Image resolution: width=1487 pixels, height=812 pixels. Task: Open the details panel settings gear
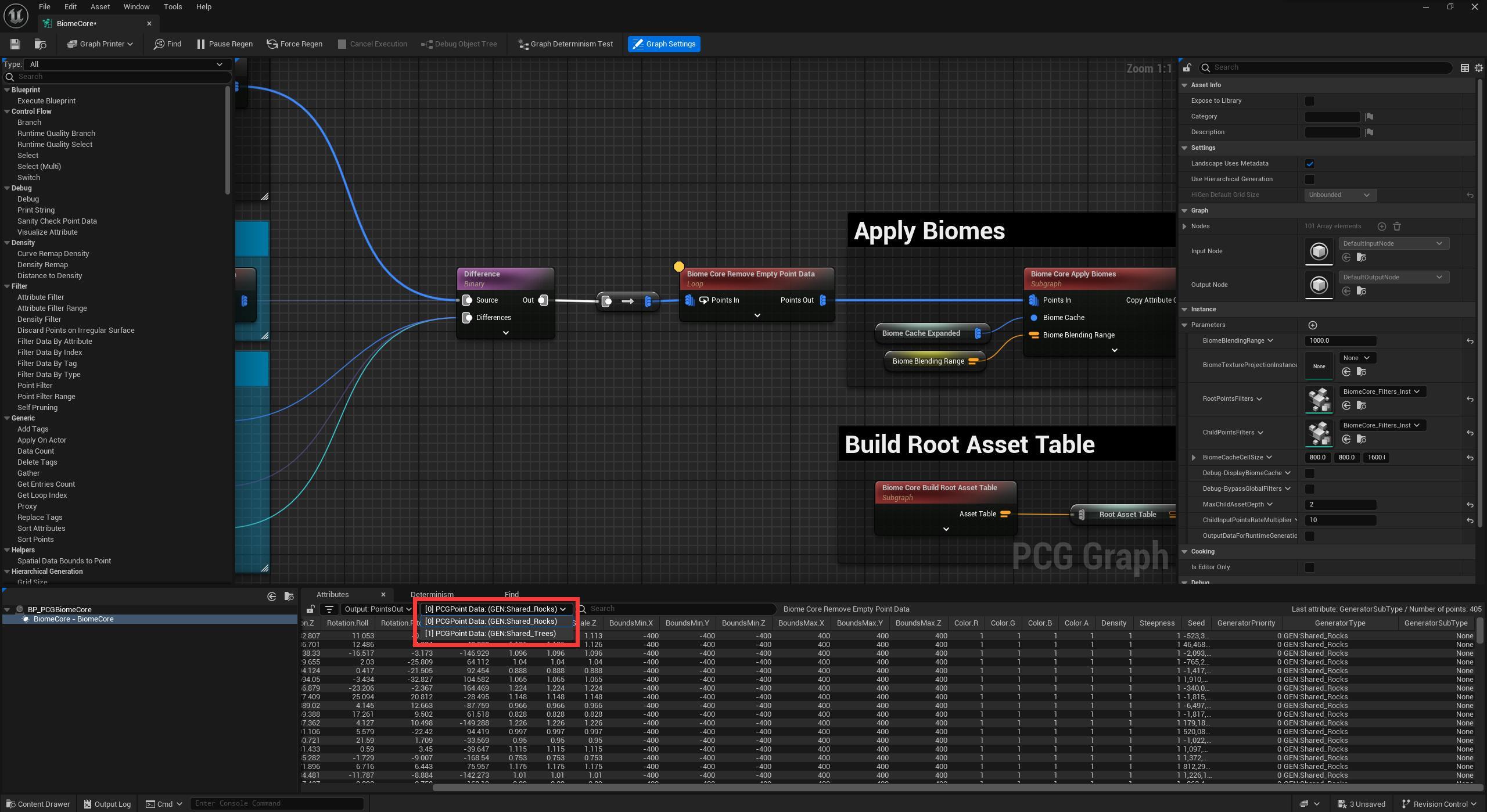[1479, 68]
